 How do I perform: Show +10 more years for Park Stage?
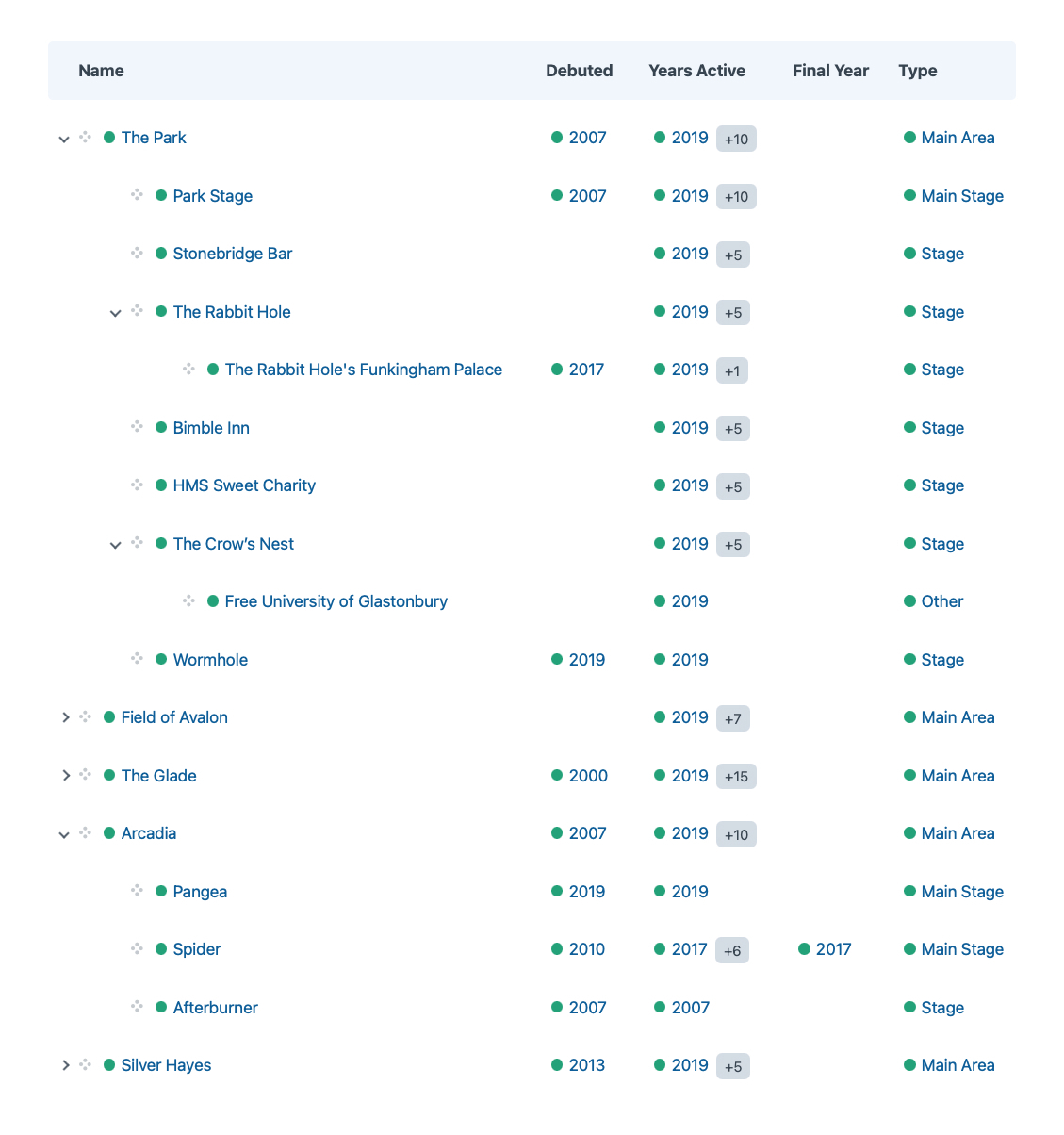[x=736, y=196]
